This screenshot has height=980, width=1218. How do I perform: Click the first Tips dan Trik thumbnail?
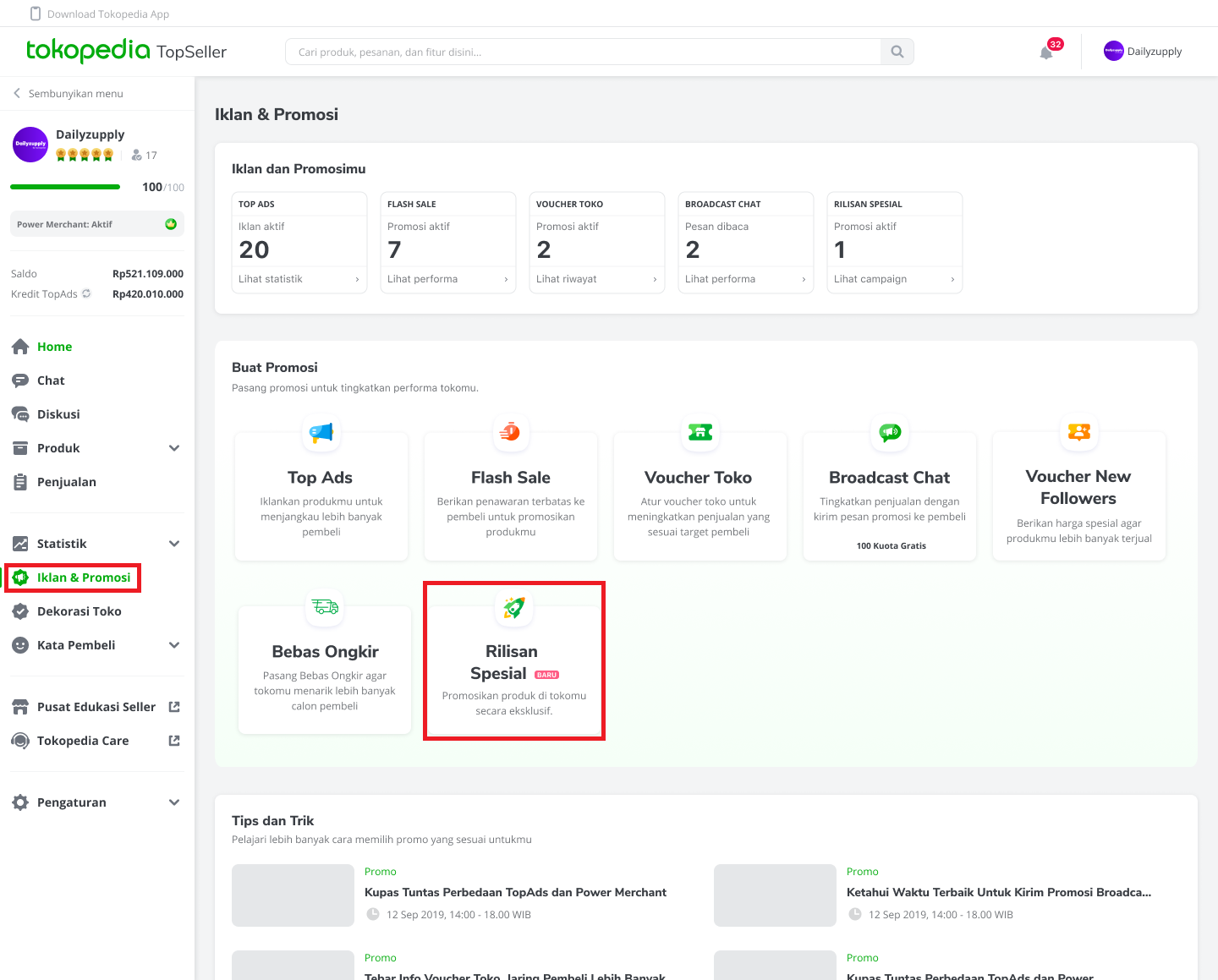[293, 895]
